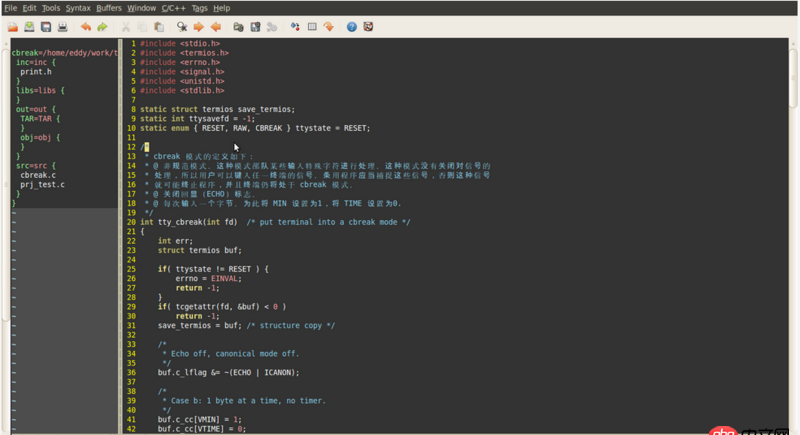This screenshot has width=800, height=435.
Task: Click the '#include <termios.h>' line
Action: (x=185, y=53)
